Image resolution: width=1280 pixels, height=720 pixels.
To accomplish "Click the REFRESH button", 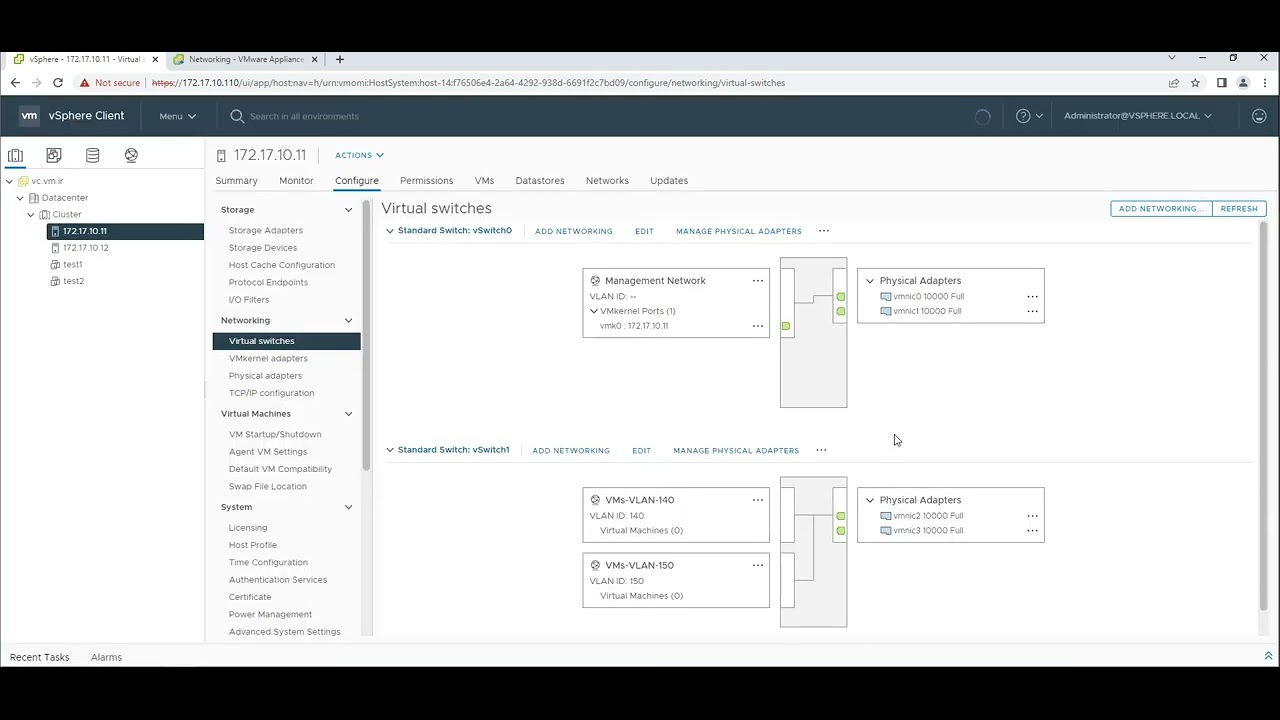I will click(x=1239, y=209).
